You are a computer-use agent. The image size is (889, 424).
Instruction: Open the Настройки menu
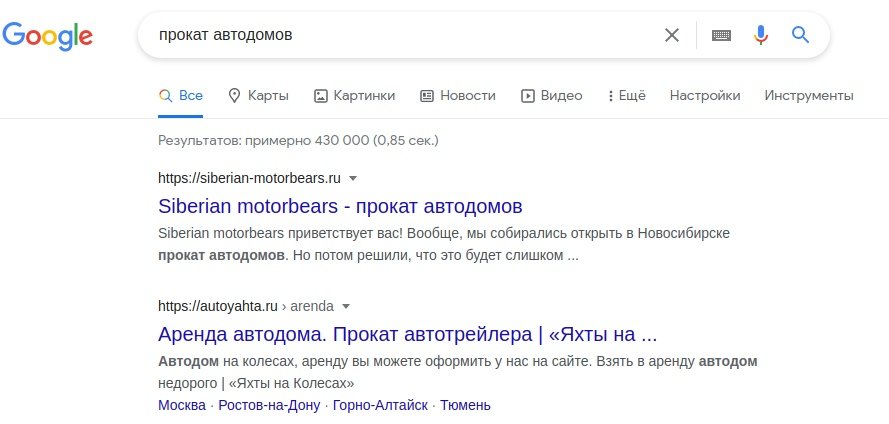705,96
